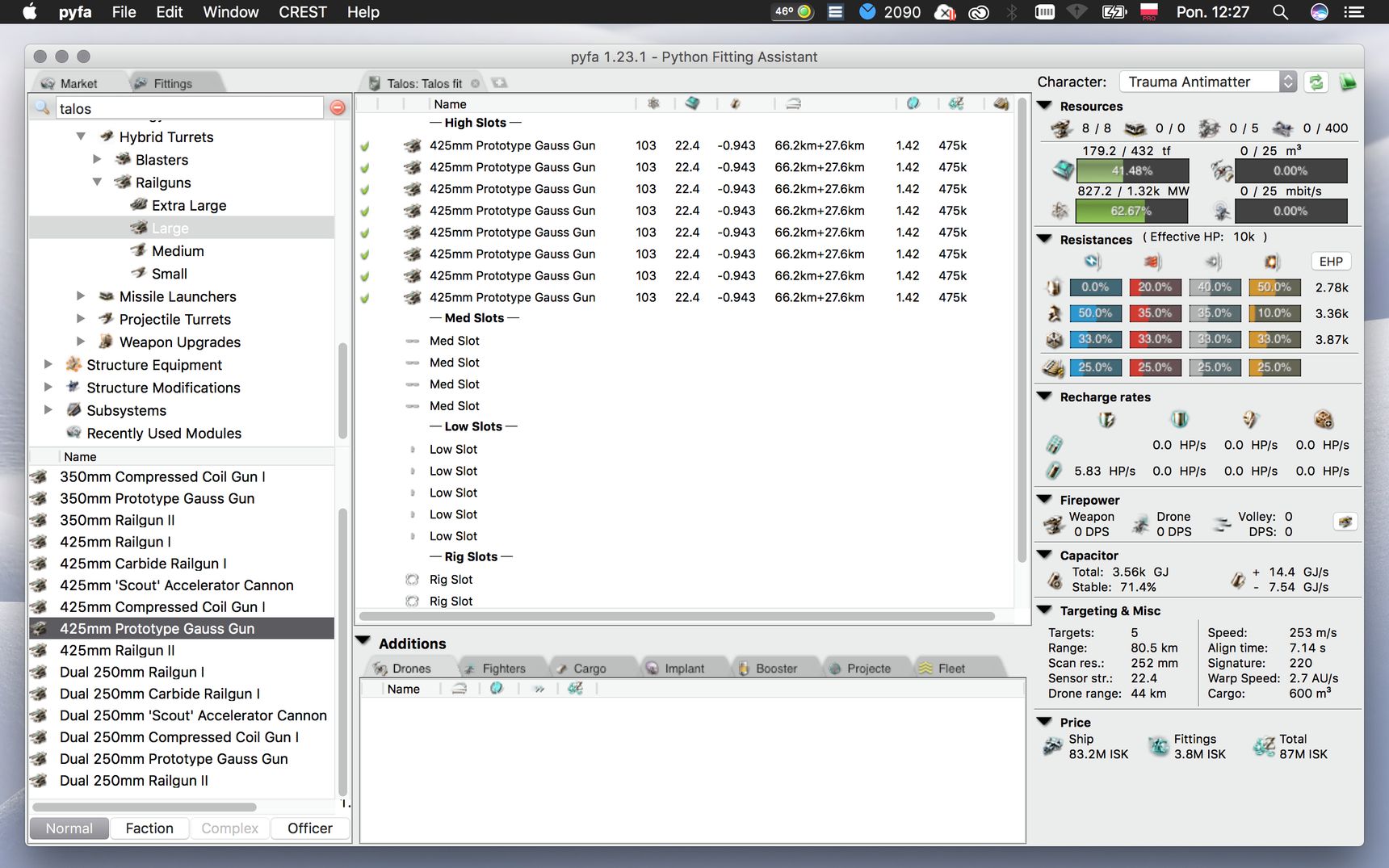
Task: Click the launcher hardpoints icon
Action: [x=1135, y=128]
